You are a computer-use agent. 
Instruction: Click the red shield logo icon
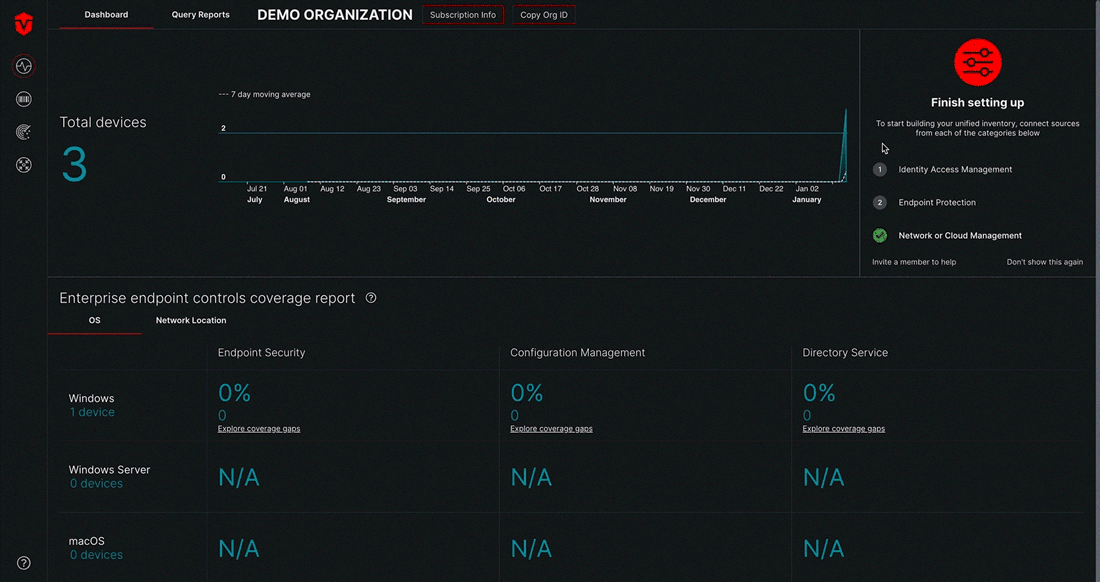(x=24, y=25)
